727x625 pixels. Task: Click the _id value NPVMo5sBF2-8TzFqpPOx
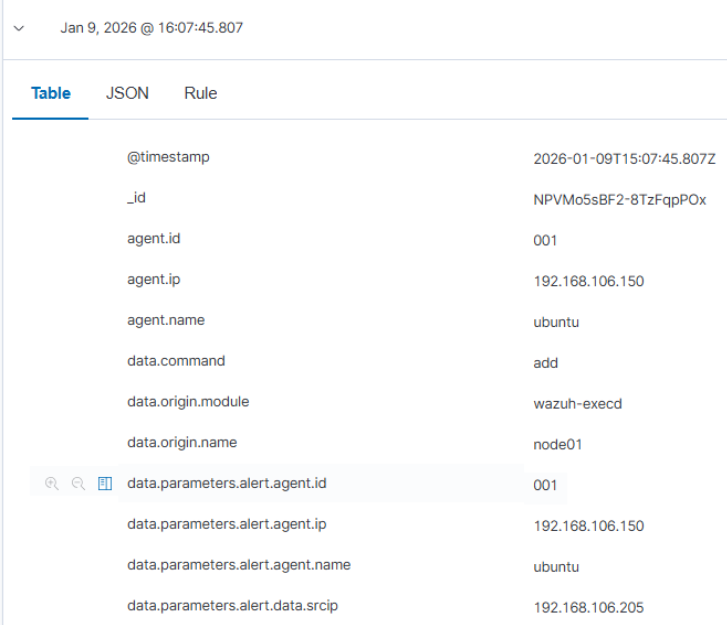click(620, 199)
